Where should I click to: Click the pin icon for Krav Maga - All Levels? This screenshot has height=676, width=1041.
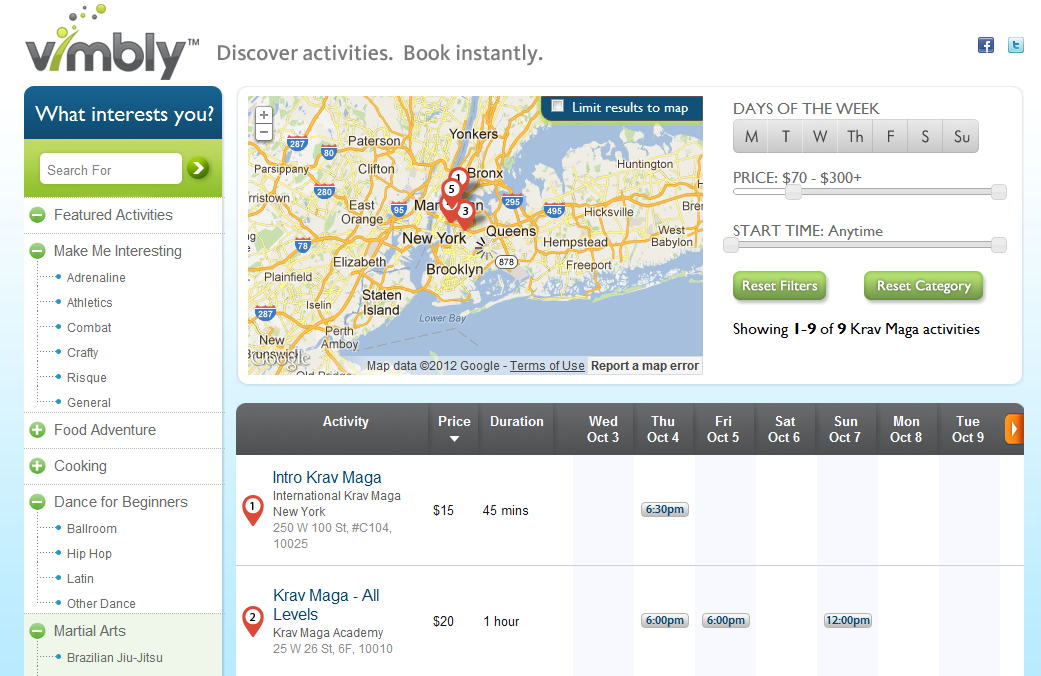click(x=252, y=621)
